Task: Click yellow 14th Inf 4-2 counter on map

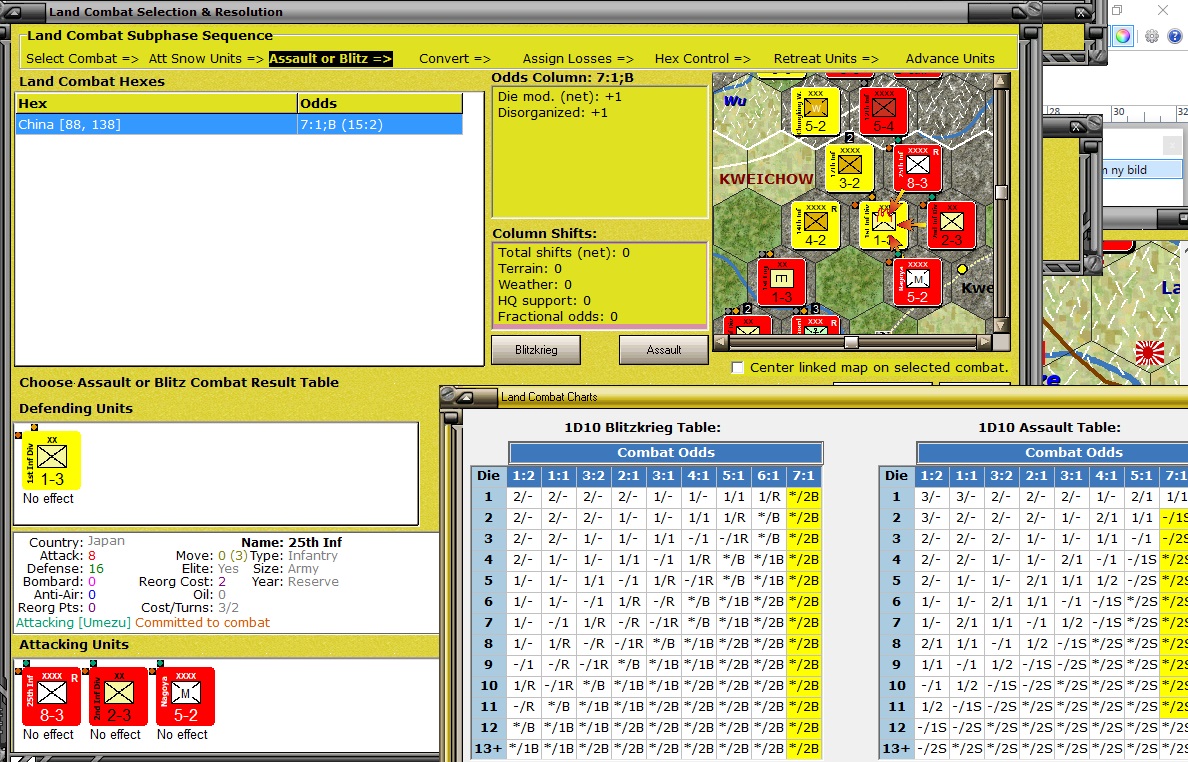Action: pos(815,225)
